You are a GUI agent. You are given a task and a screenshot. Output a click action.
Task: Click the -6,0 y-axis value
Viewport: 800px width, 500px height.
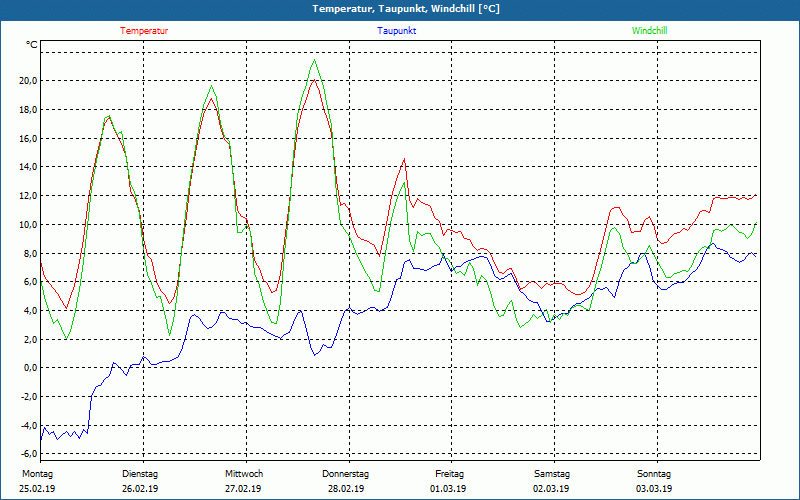28,454
